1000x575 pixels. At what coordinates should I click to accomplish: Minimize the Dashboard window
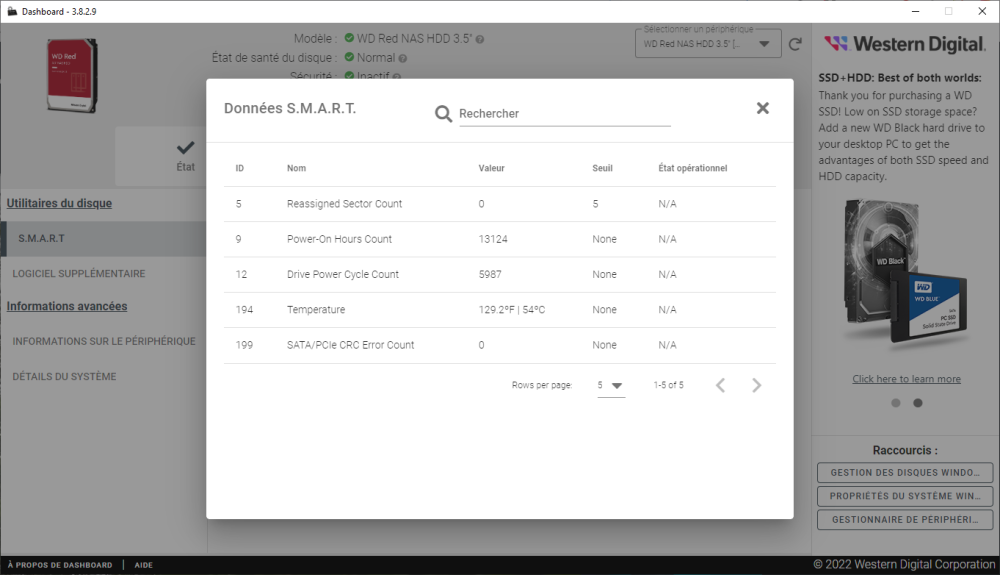(x=915, y=11)
